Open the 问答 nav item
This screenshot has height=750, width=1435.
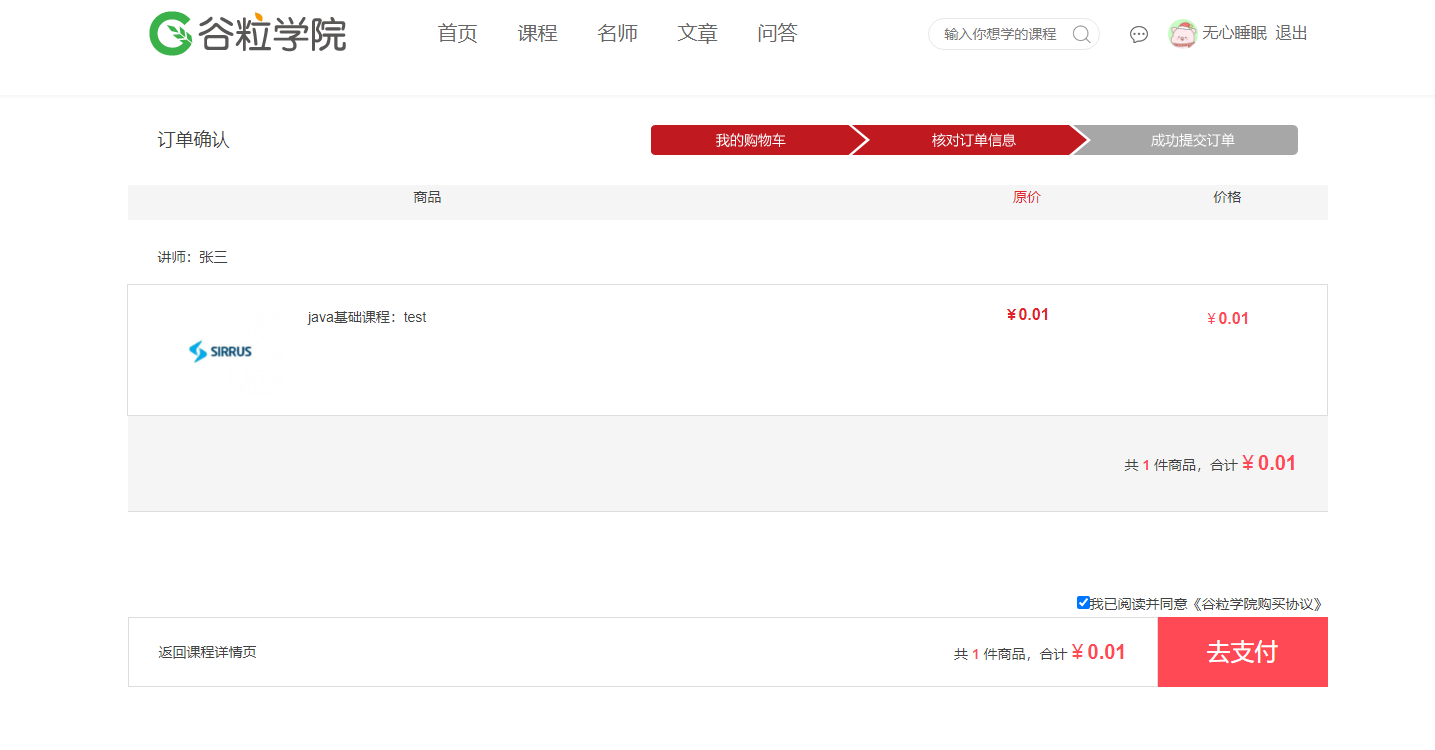pos(778,33)
